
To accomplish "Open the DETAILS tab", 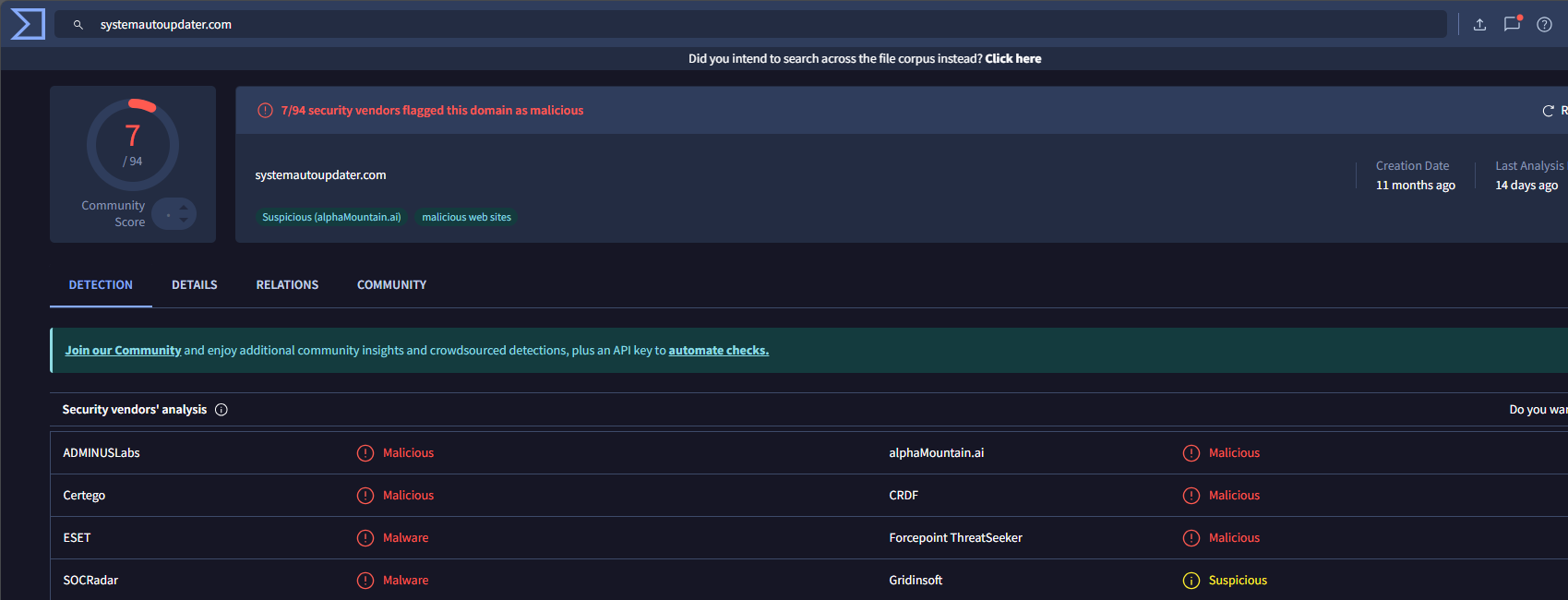I will (195, 285).
